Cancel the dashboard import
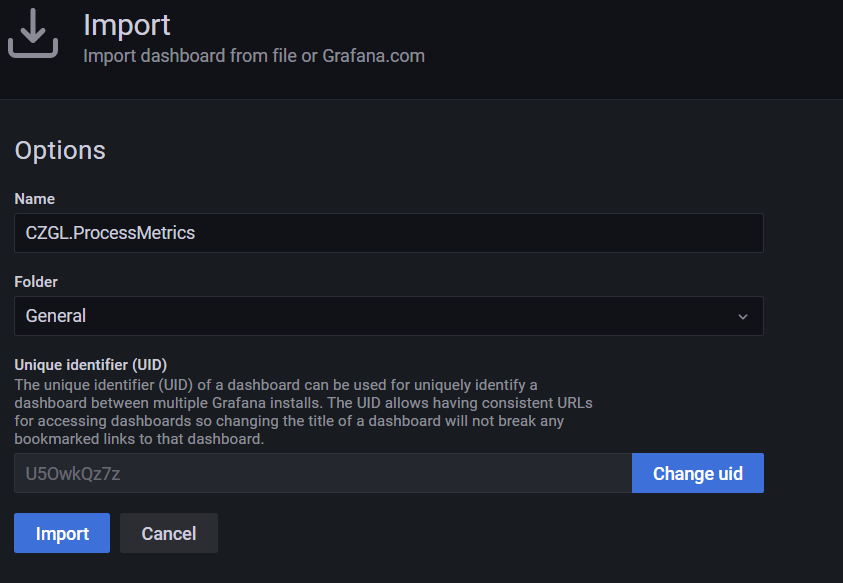This screenshot has height=583, width=843. (169, 533)
